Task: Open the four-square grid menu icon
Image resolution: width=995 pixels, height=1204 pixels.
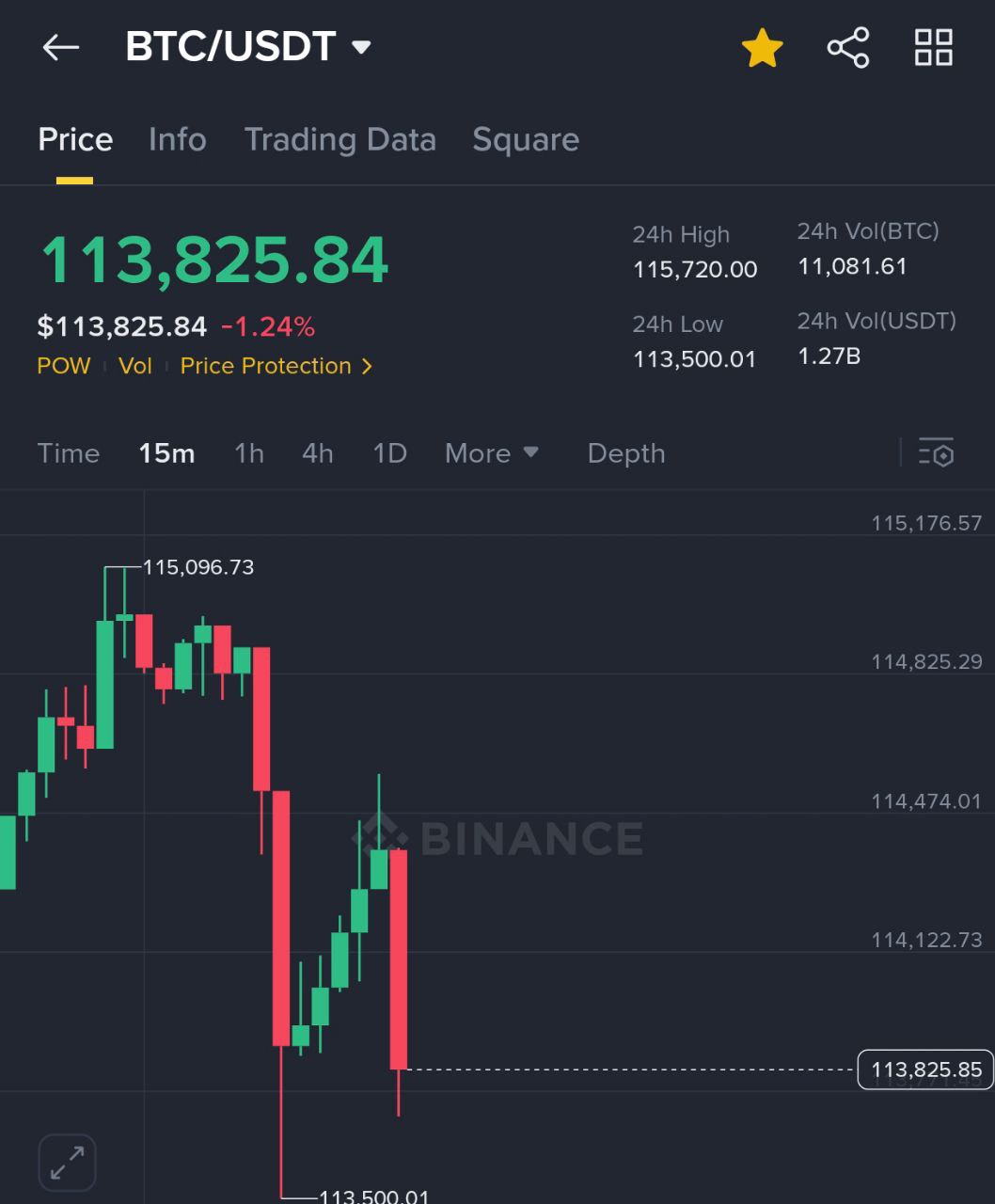Action: (934, 47)
